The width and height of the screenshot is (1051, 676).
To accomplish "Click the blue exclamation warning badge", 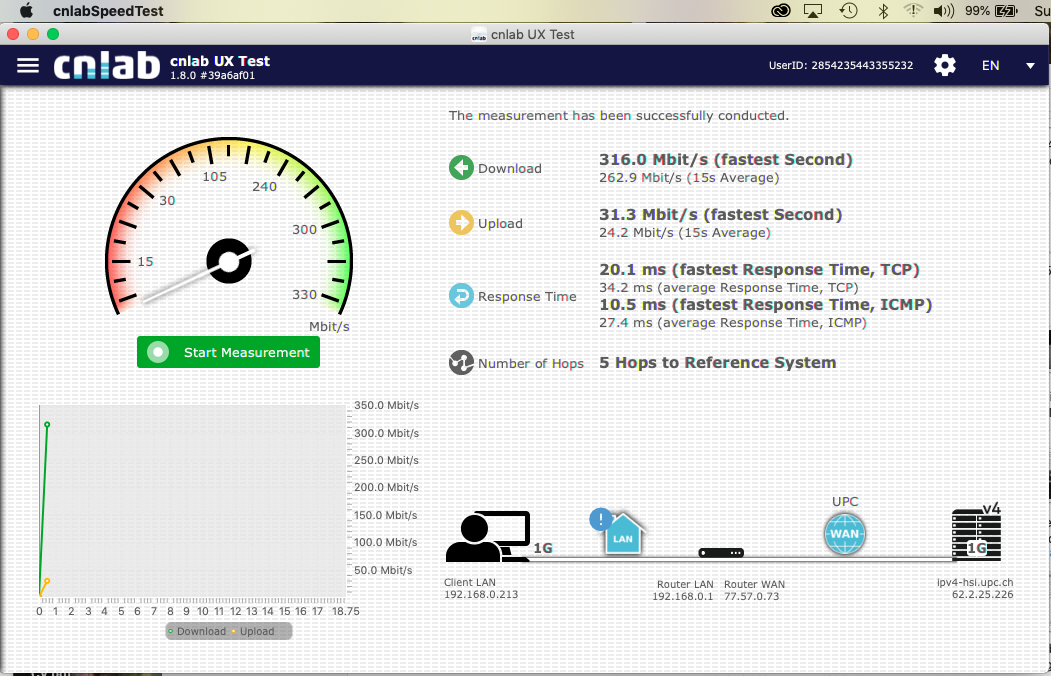I will tap(600, 519).
